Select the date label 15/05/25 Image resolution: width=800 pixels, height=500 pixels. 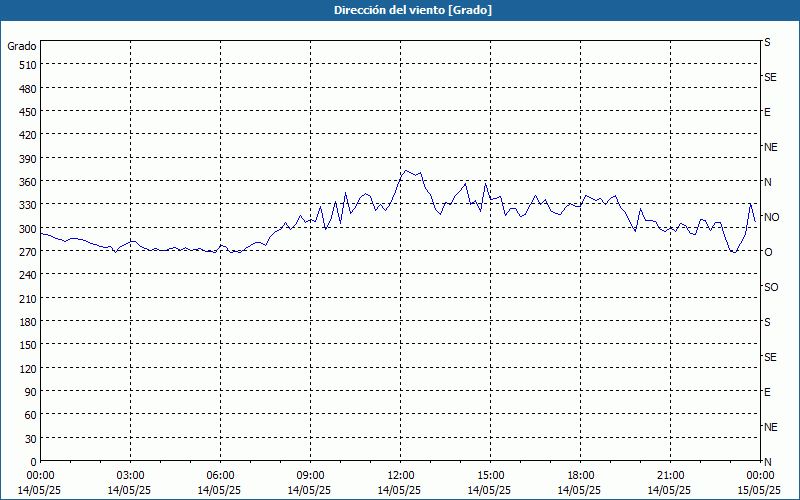pos(760,490)
